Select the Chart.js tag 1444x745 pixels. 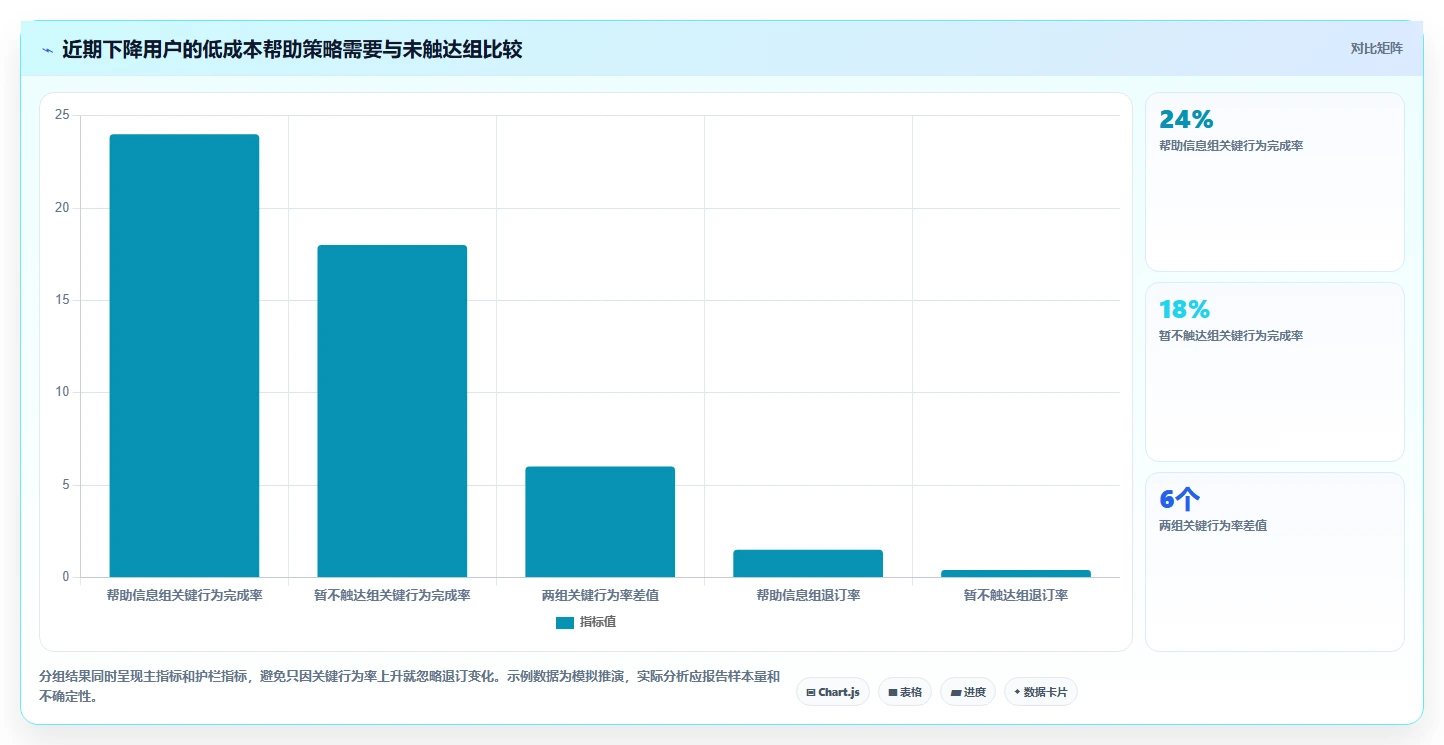click(833, 692)
